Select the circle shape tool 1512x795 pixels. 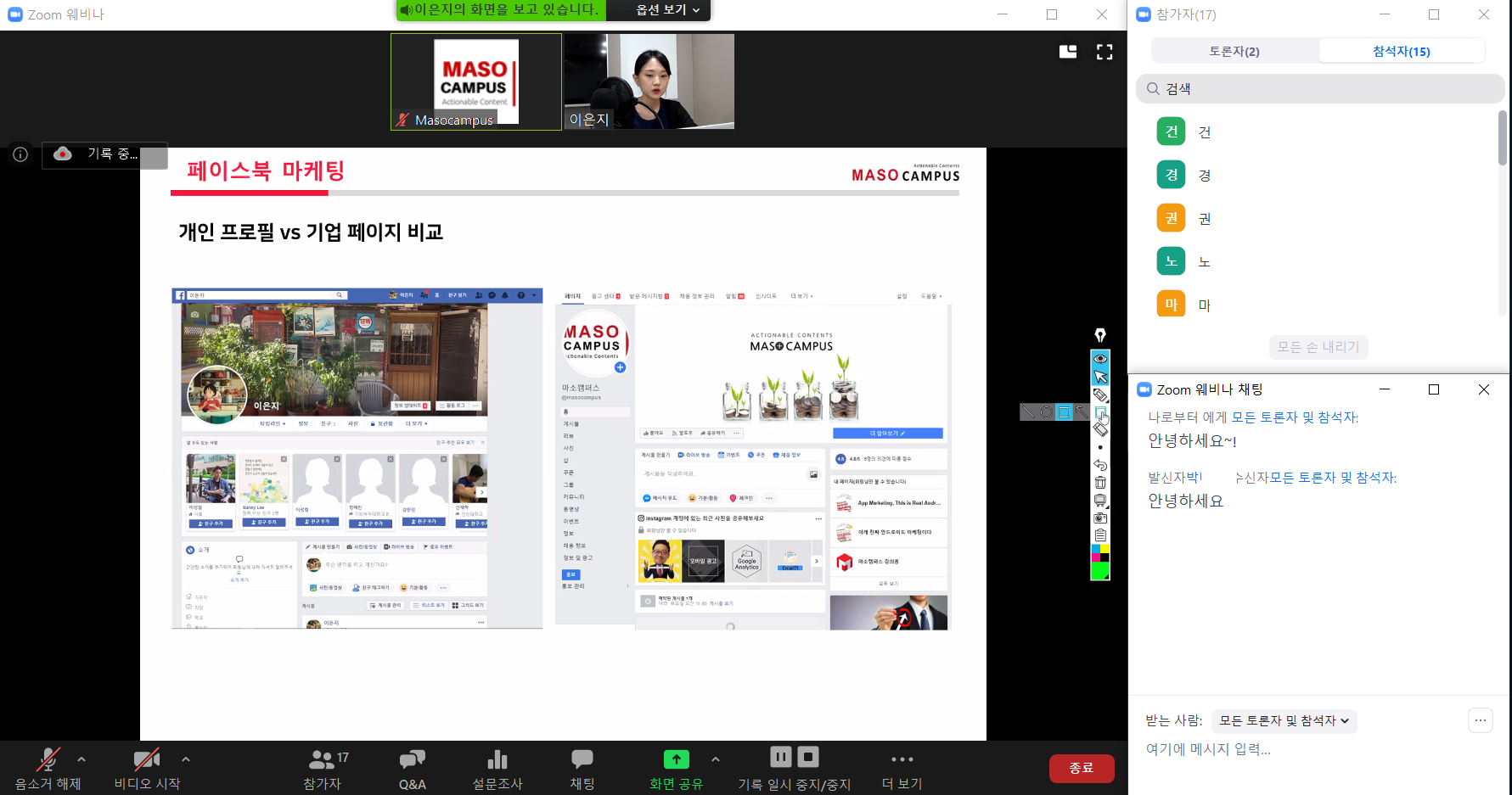point(1046,412)
